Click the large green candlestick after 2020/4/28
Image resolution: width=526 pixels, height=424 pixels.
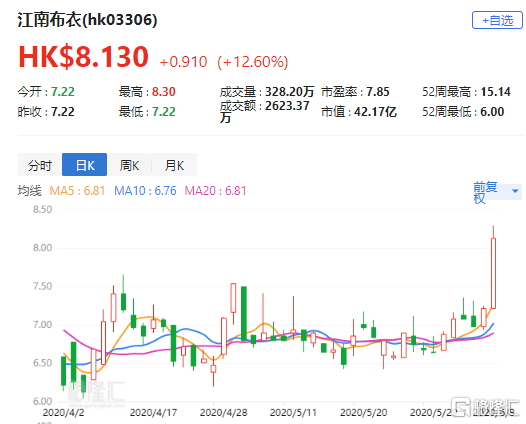pos(244,314)
